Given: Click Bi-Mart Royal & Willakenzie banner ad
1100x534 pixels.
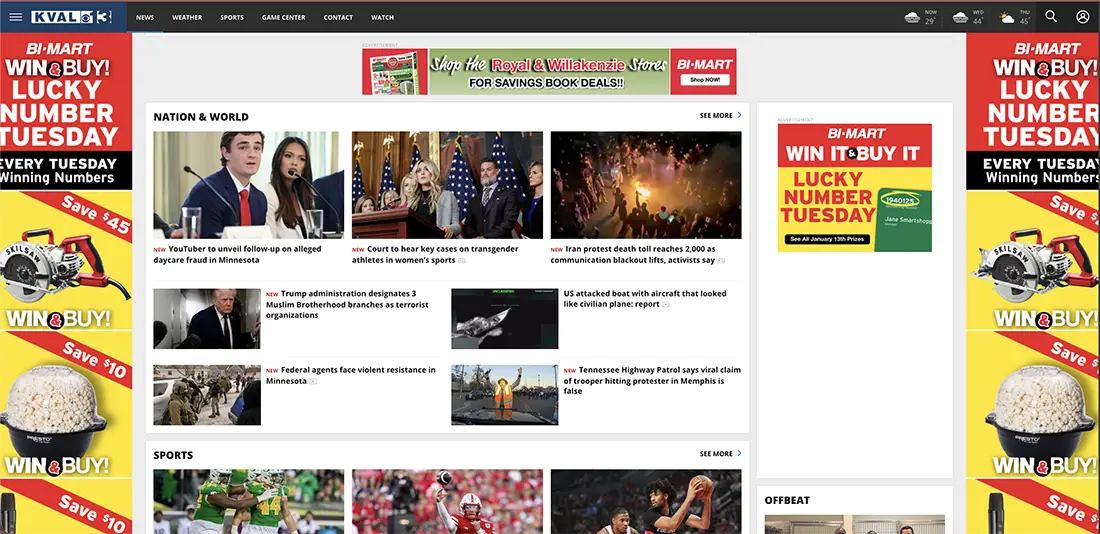Looking at the screenshot, I should 549,72.
